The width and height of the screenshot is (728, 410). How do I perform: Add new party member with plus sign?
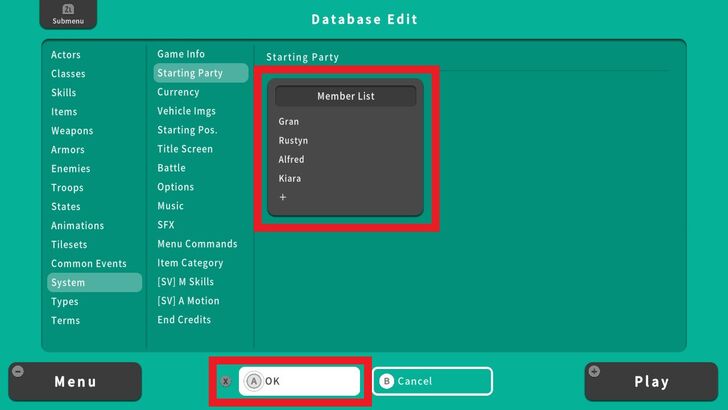coord(283,198)
